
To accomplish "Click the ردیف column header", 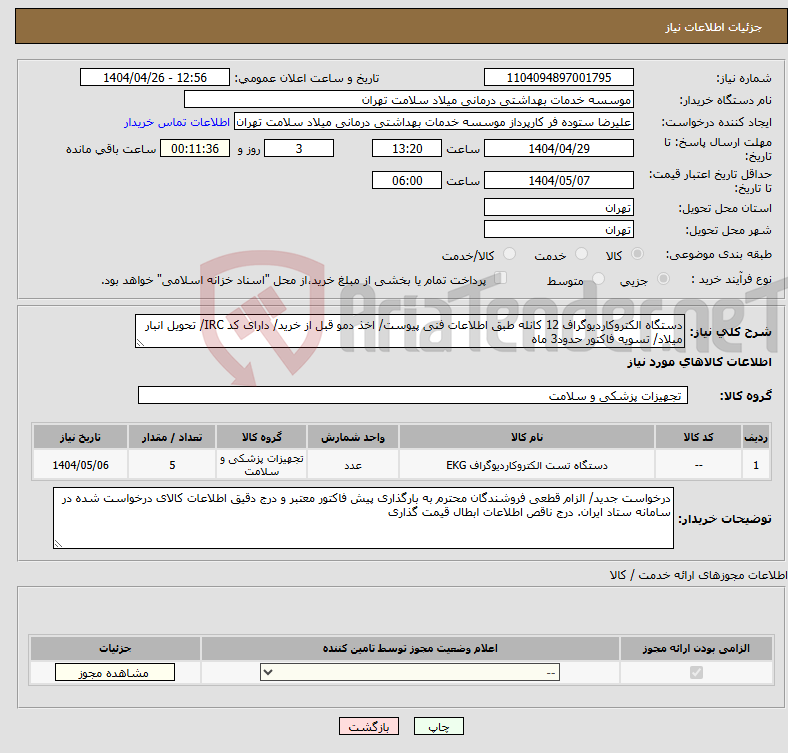I will click(756, 437).
